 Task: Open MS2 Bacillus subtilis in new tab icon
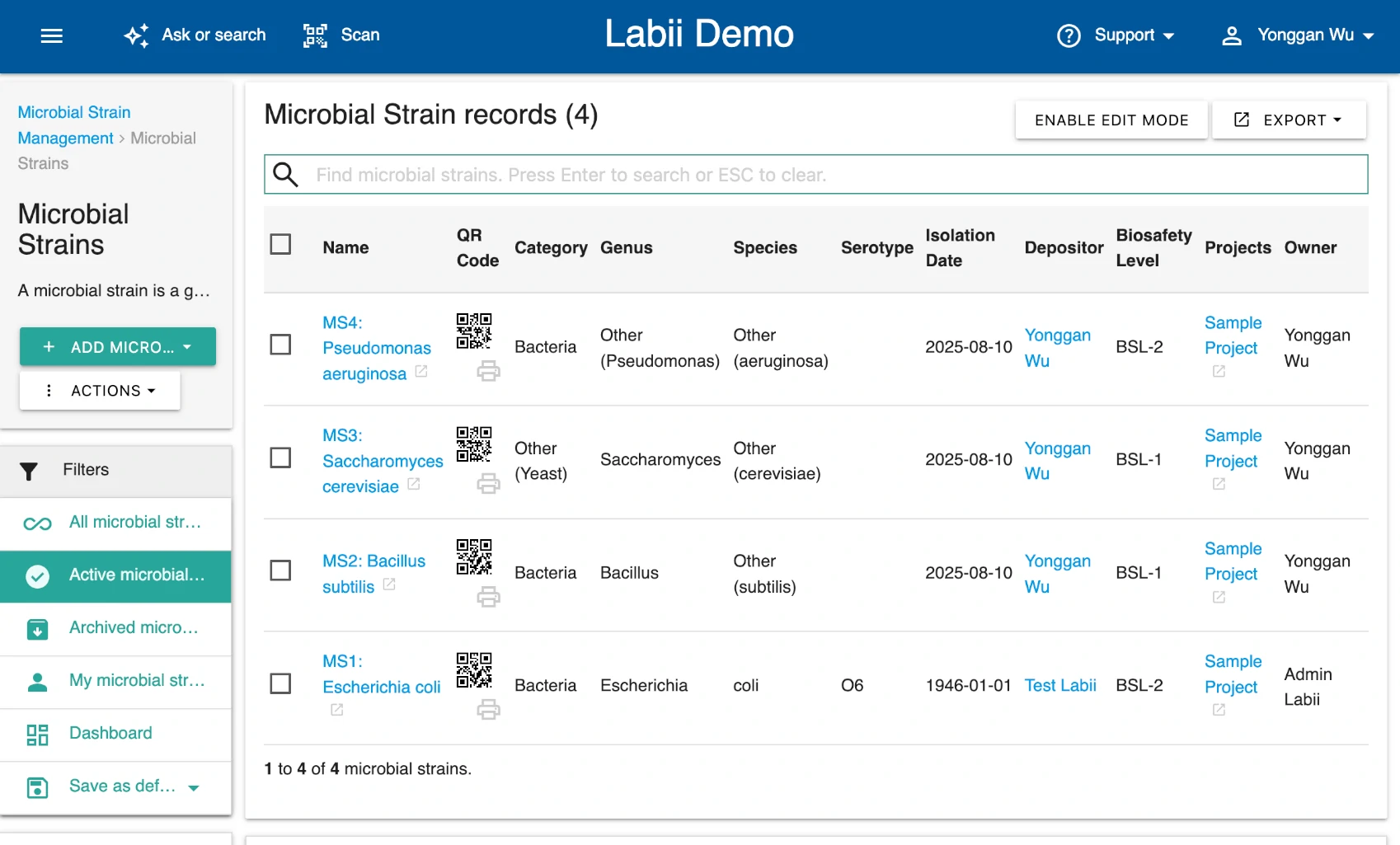[x=389, y=584]
